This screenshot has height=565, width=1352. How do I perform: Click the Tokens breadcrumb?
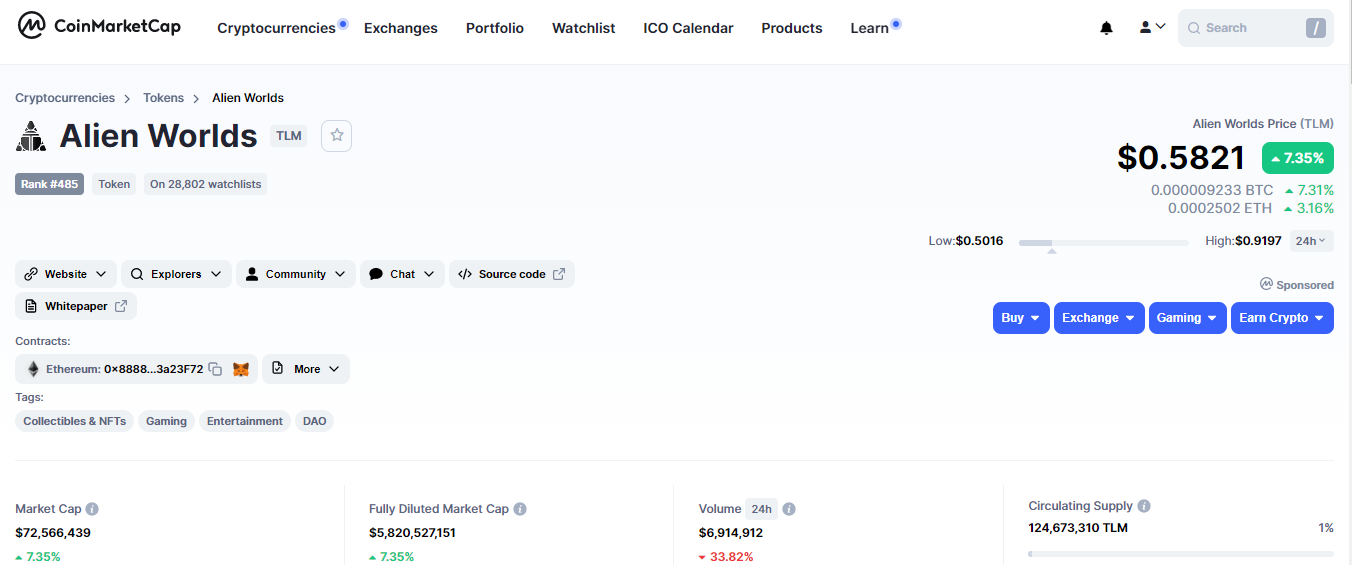[163, 98]
